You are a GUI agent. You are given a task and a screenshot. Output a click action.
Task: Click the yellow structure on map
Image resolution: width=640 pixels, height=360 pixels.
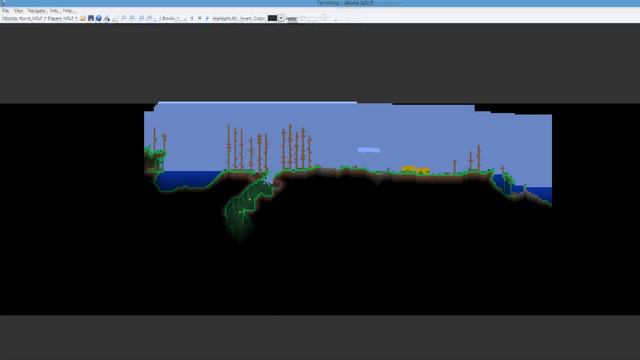pyautogui.click(x=416, y=170)
